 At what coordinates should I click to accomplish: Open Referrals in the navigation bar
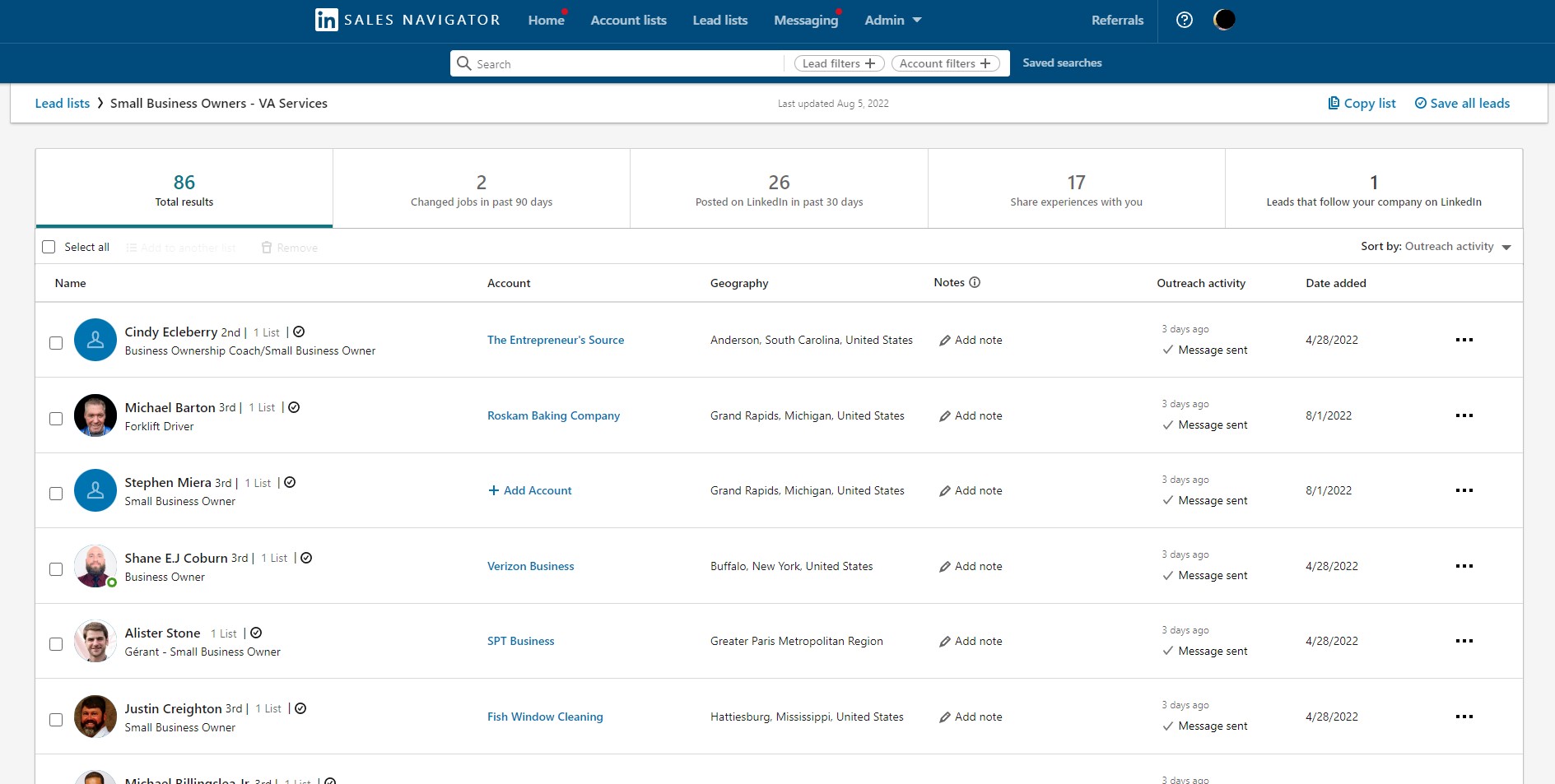pyautogui.click(x=1117, y=20)
